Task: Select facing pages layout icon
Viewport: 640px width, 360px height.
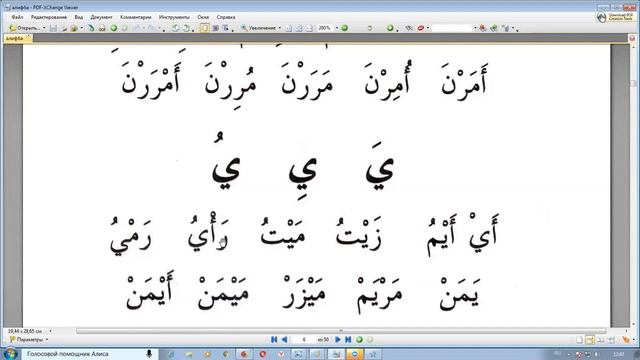Action: pyautogui.click(x=600, y=340)
